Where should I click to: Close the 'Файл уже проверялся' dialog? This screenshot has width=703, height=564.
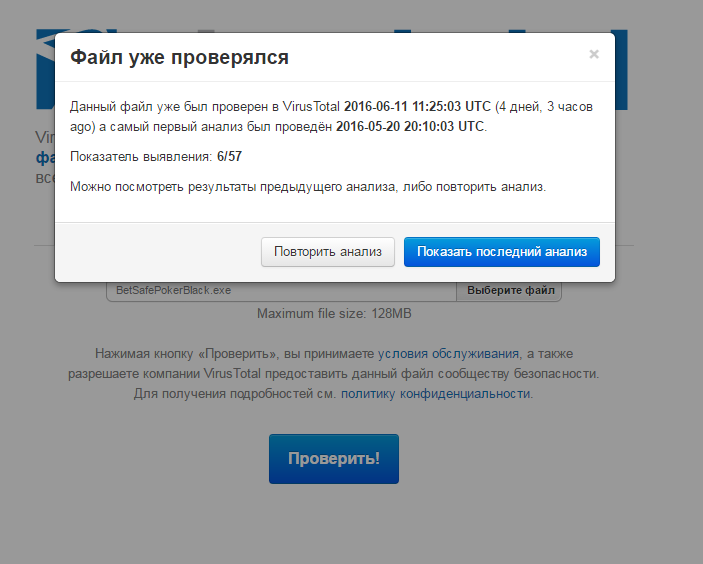point(594,54)
